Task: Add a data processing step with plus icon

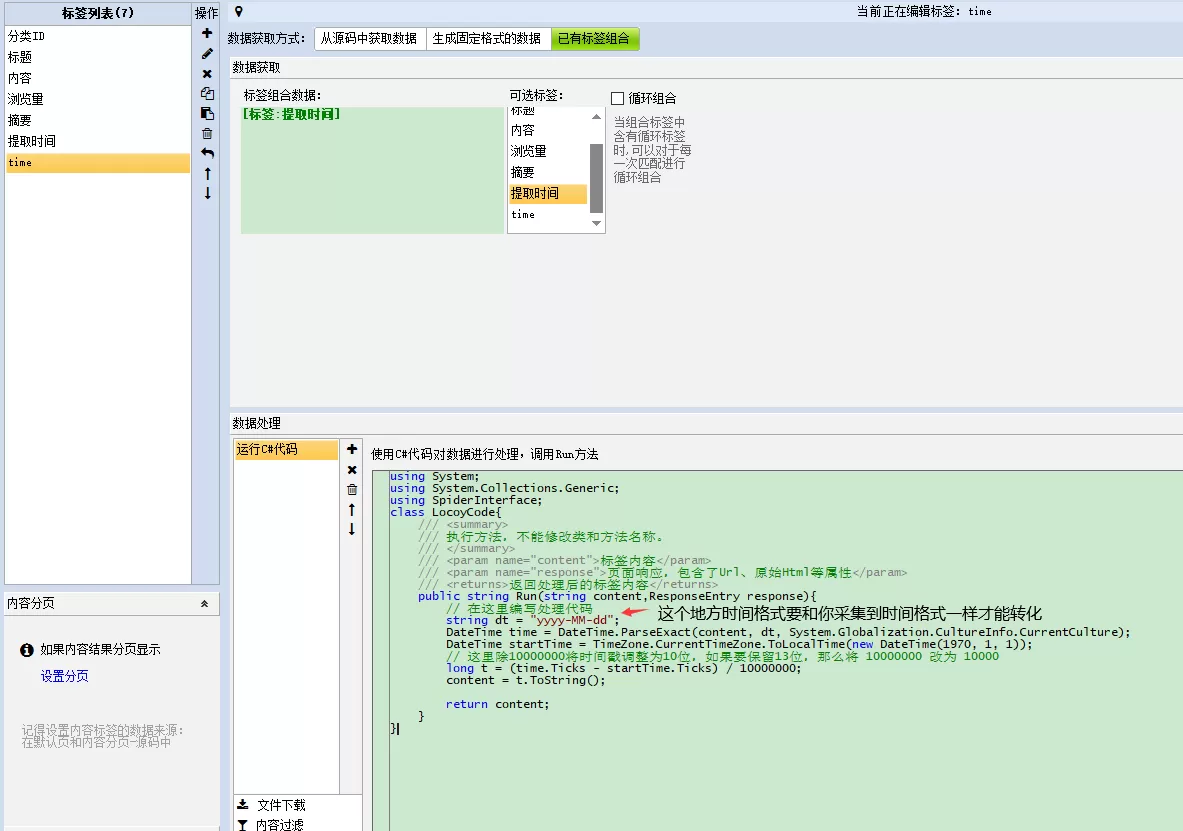Action: (x=352, y=449)
